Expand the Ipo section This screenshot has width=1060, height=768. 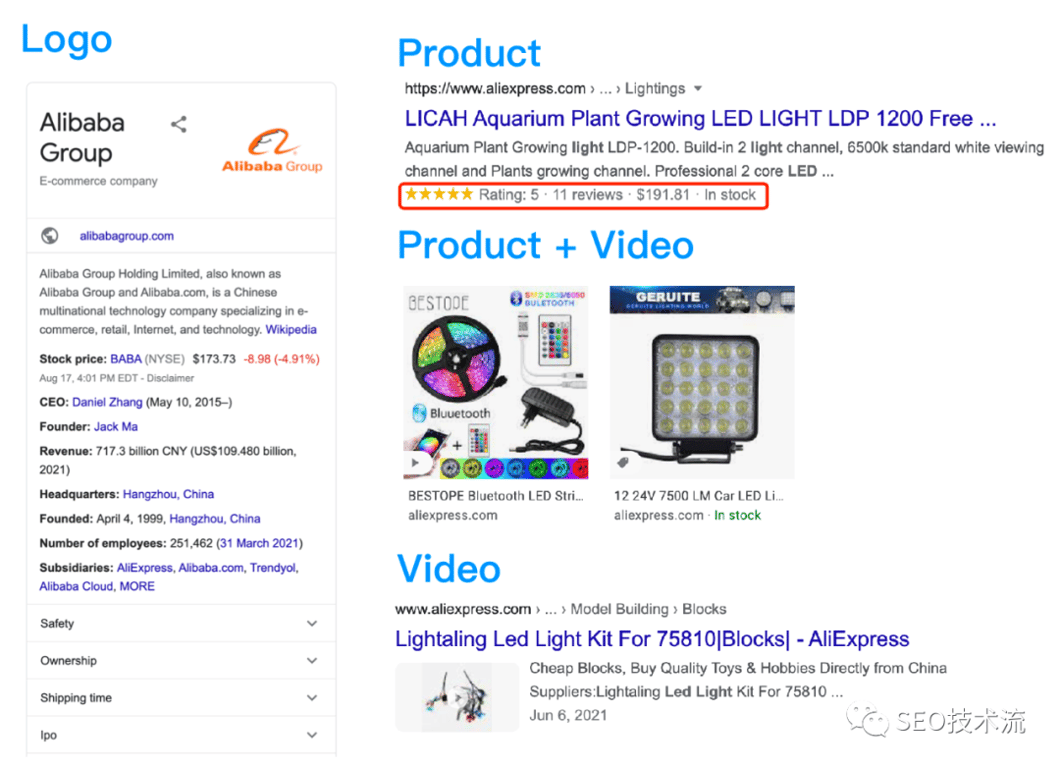[181, 735]
